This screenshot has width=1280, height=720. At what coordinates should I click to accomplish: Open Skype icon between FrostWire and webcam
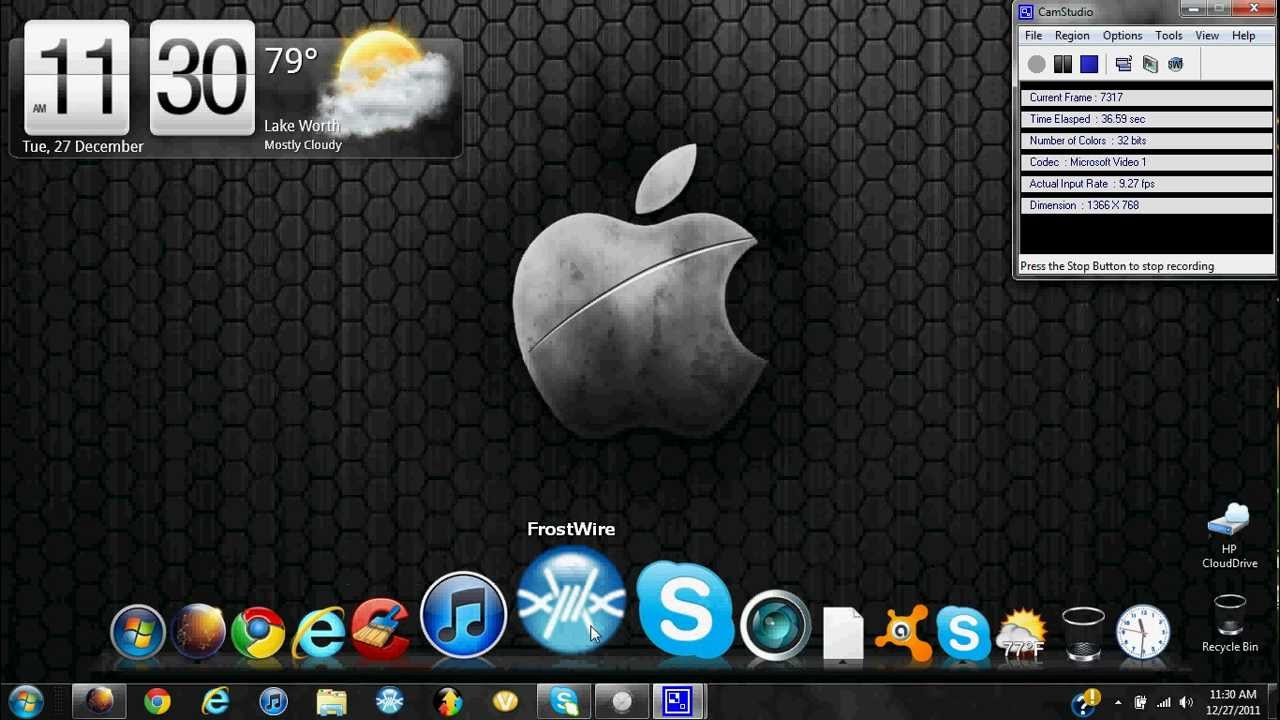click(x=685, y=610)
